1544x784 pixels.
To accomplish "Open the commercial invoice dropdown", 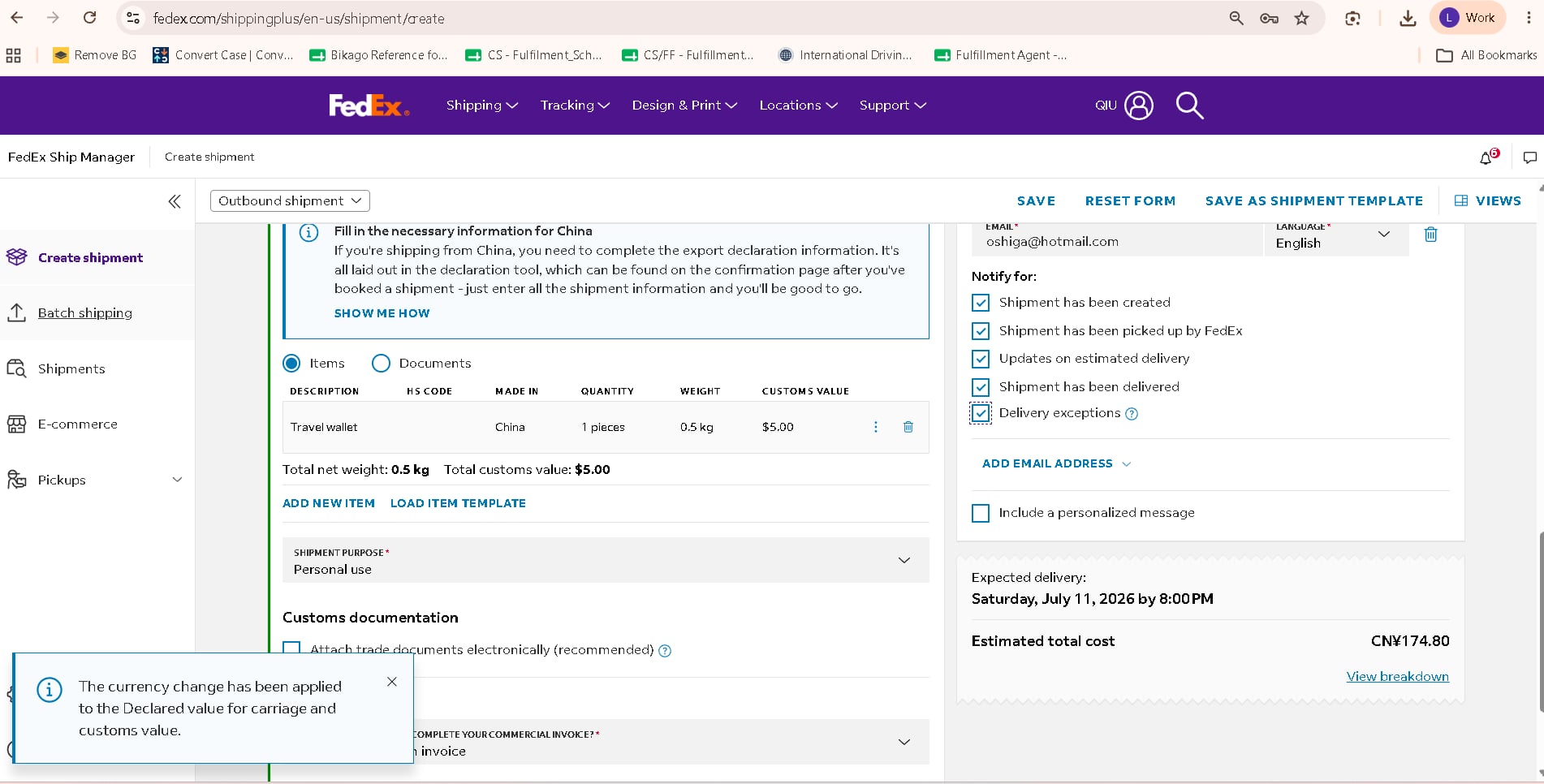I will [x=671, y=742].
